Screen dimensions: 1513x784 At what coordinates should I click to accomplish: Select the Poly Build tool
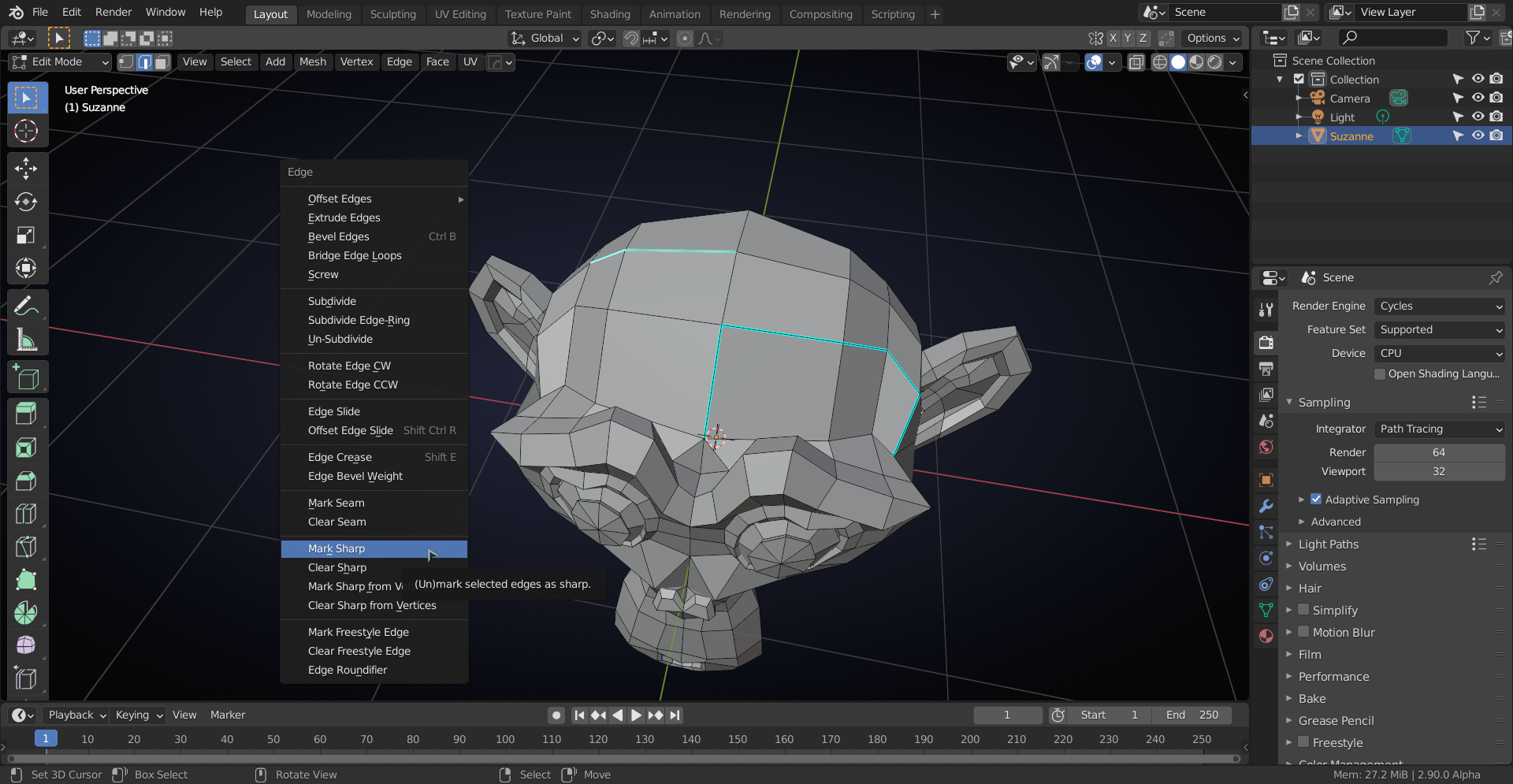tap(26, 580)
